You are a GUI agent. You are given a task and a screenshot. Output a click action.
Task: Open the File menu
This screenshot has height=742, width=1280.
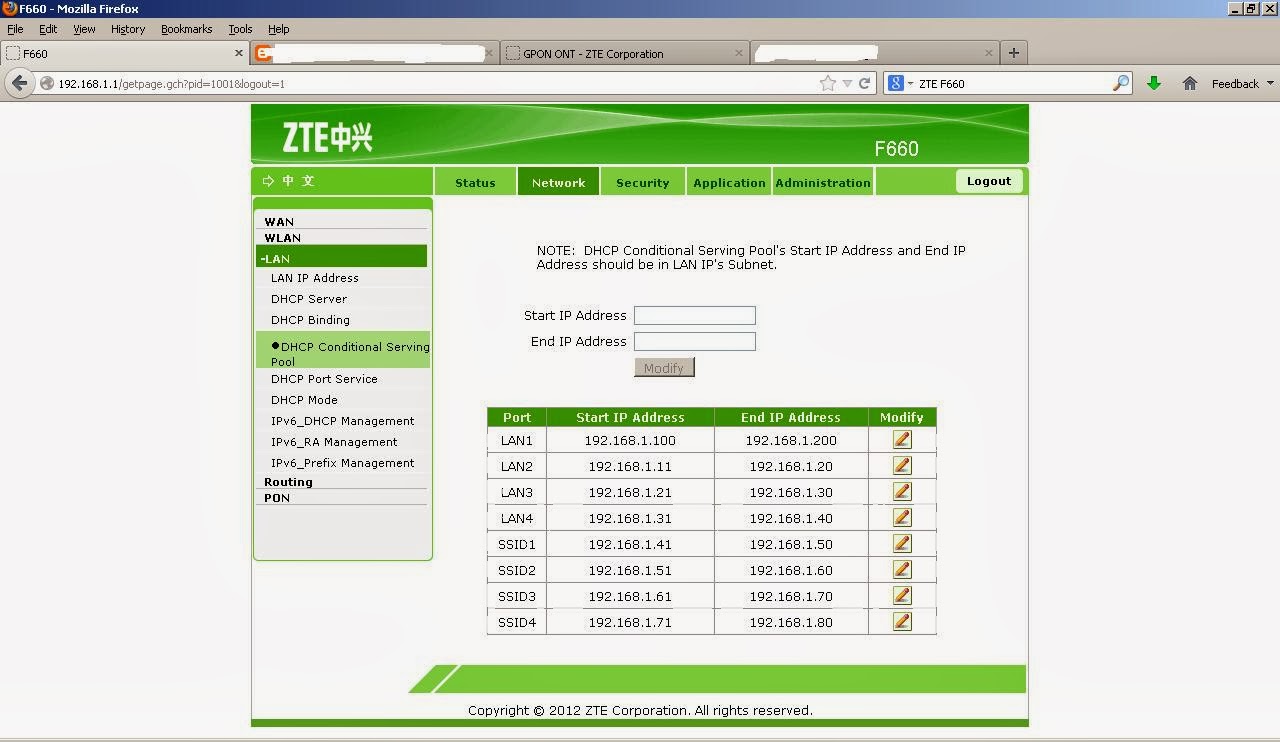coord(15,29)
